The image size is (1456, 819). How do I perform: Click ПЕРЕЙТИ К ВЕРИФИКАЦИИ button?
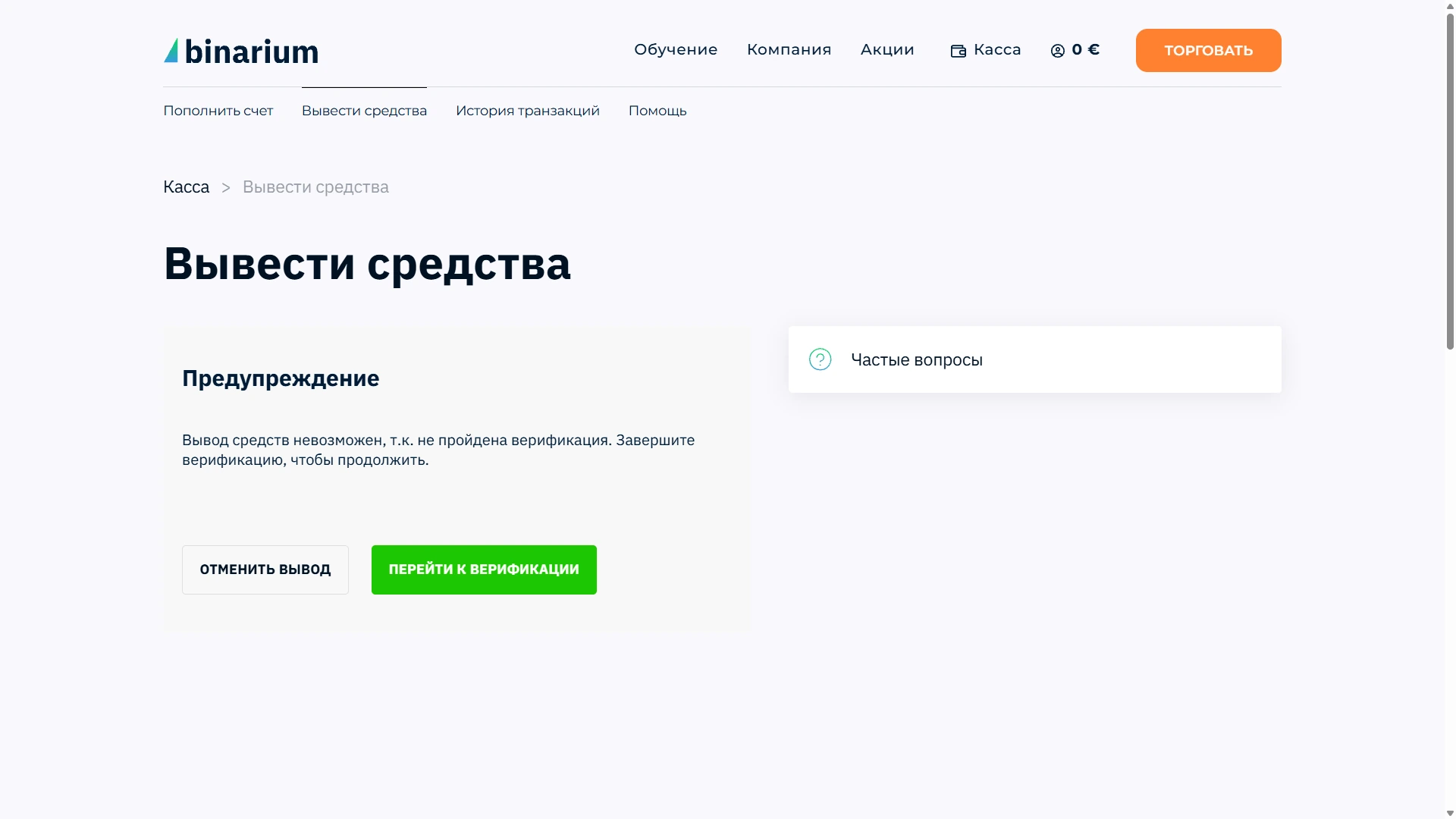click(484, 570)
